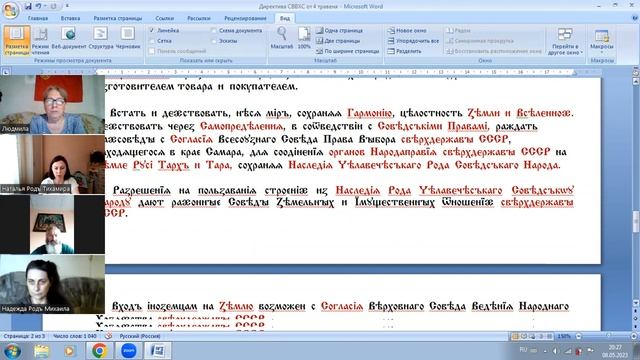The width and height of the screenshot is (640, 360).
Task: Show Одна страница layout
Action: coord(340,31)
